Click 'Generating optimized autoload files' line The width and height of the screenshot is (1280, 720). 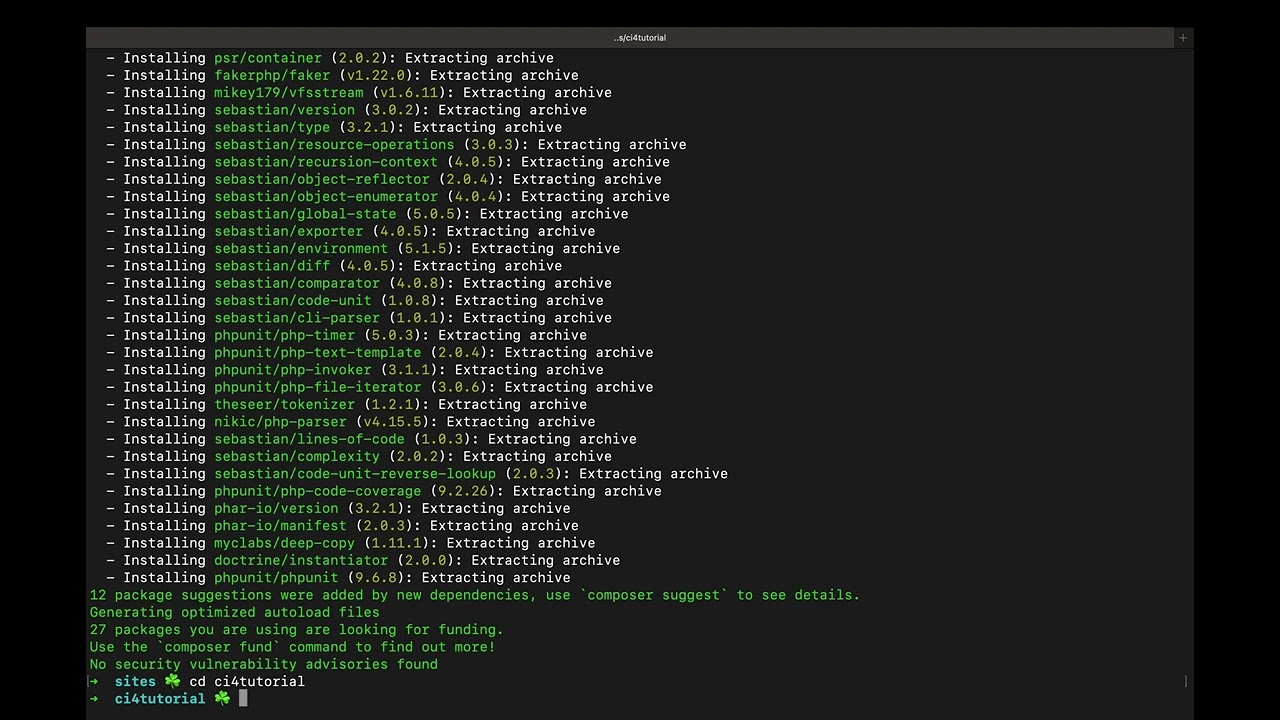pyautogui.click(x=235, y=612)
